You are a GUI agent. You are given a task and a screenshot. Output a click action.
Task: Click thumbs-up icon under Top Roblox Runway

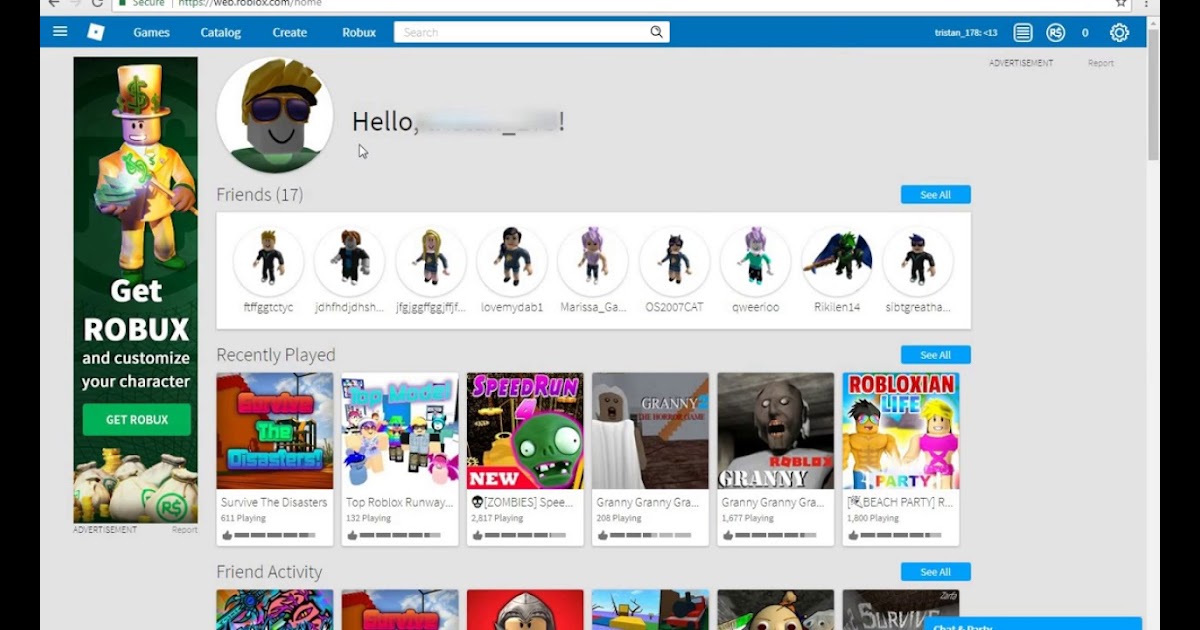(x=352, y=536)
